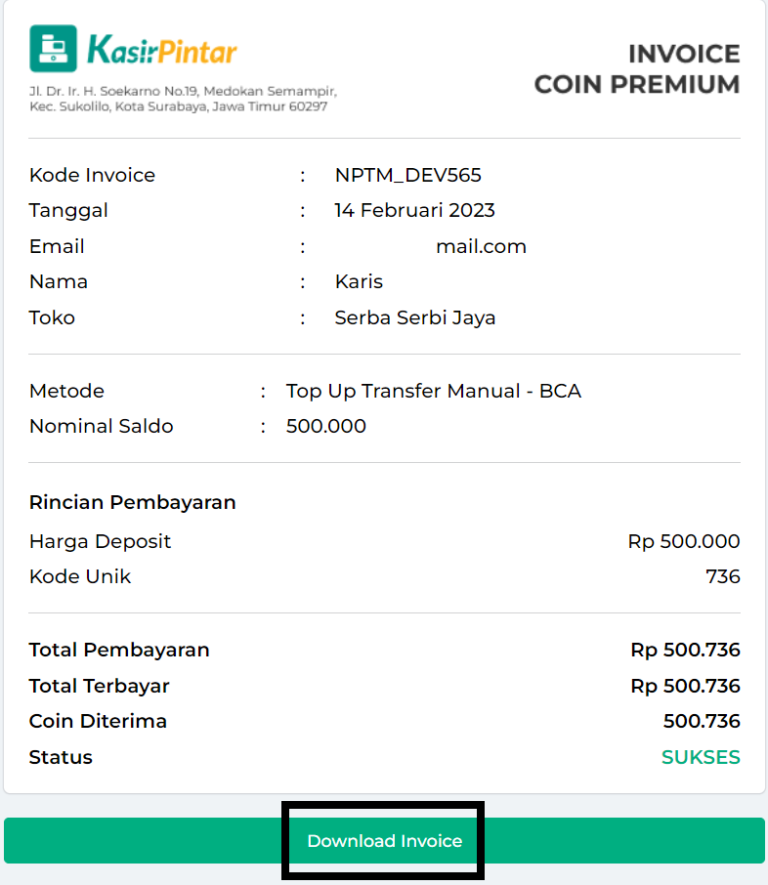Click the Metode row label
Screen dimensions: 768x885
[x=66, y=391]
